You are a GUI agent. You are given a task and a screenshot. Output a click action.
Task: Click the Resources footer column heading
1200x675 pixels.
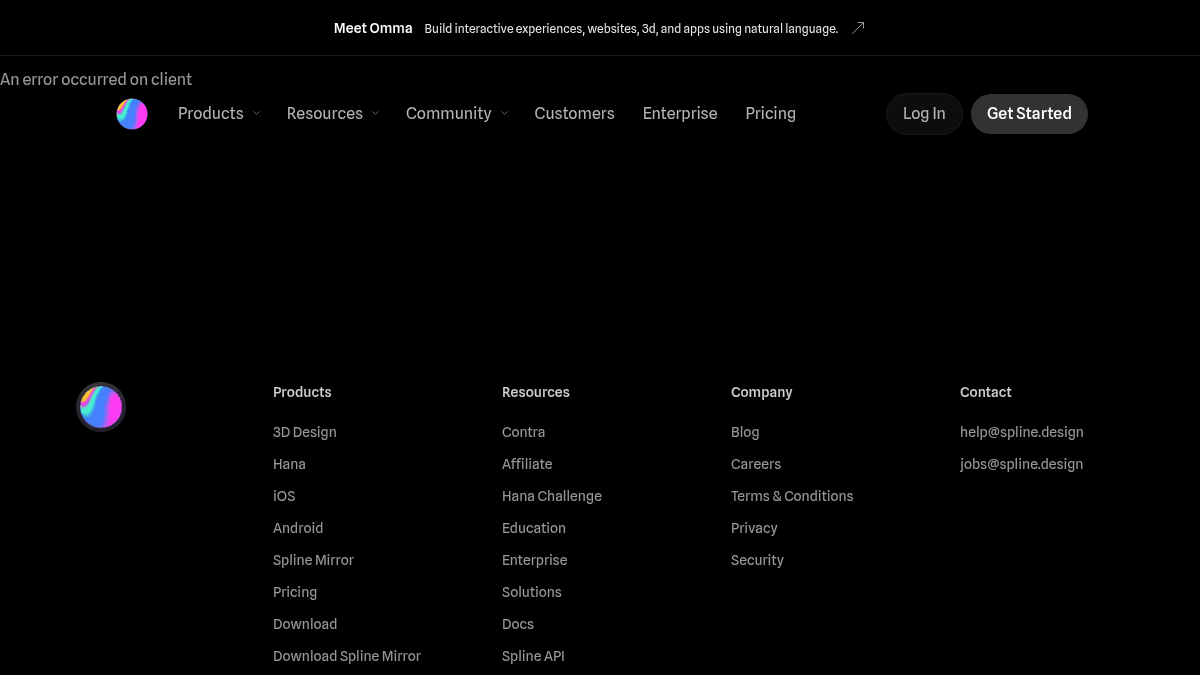[x=536, y=392]
